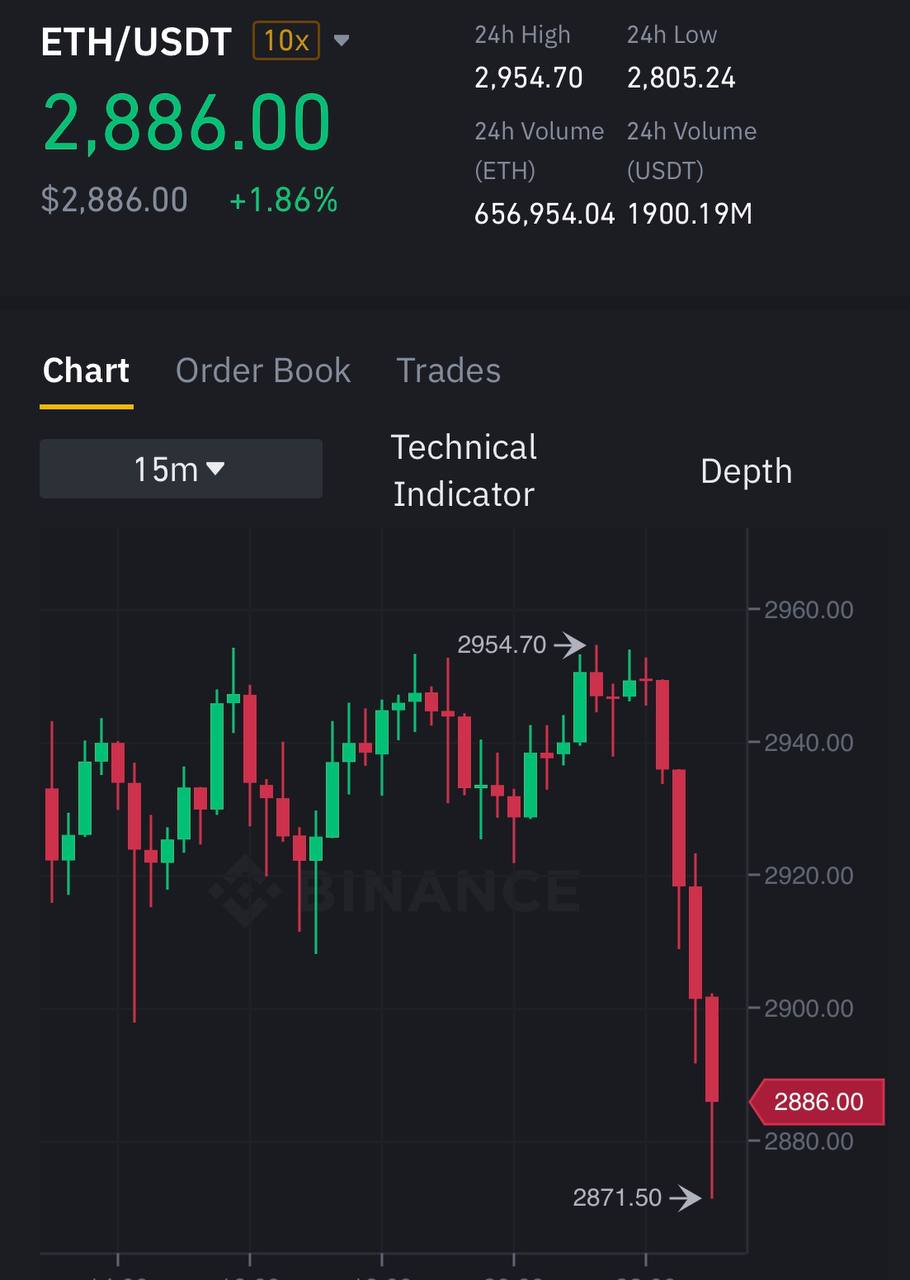The width and height of the screenshot is (910, 1280).
Task: Tap the large green 2,886.00 price
Action: (186, 124)
